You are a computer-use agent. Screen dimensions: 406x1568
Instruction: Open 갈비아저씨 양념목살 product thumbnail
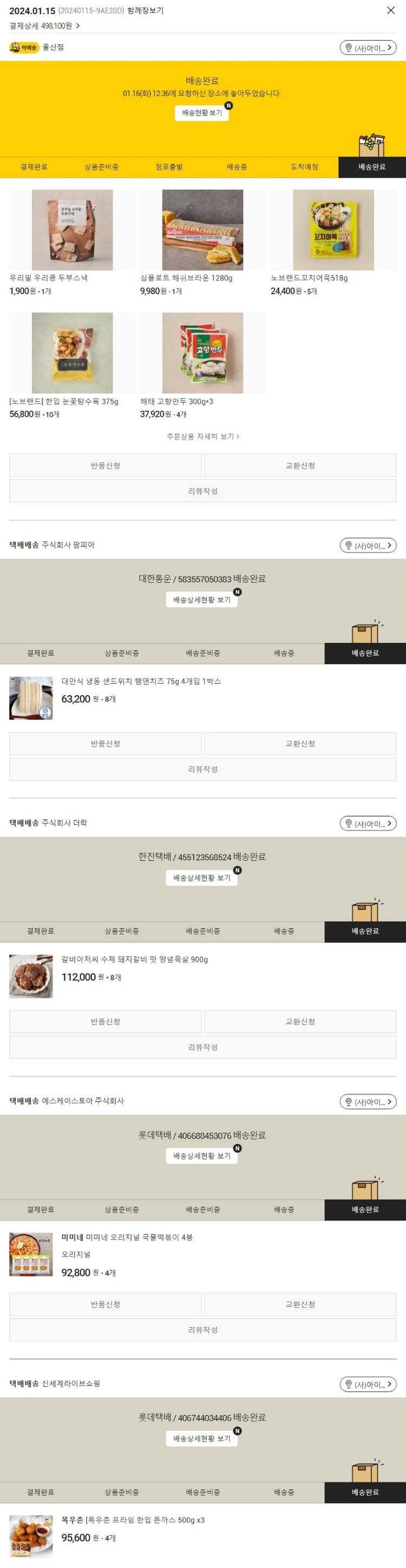tap(31, 976)
